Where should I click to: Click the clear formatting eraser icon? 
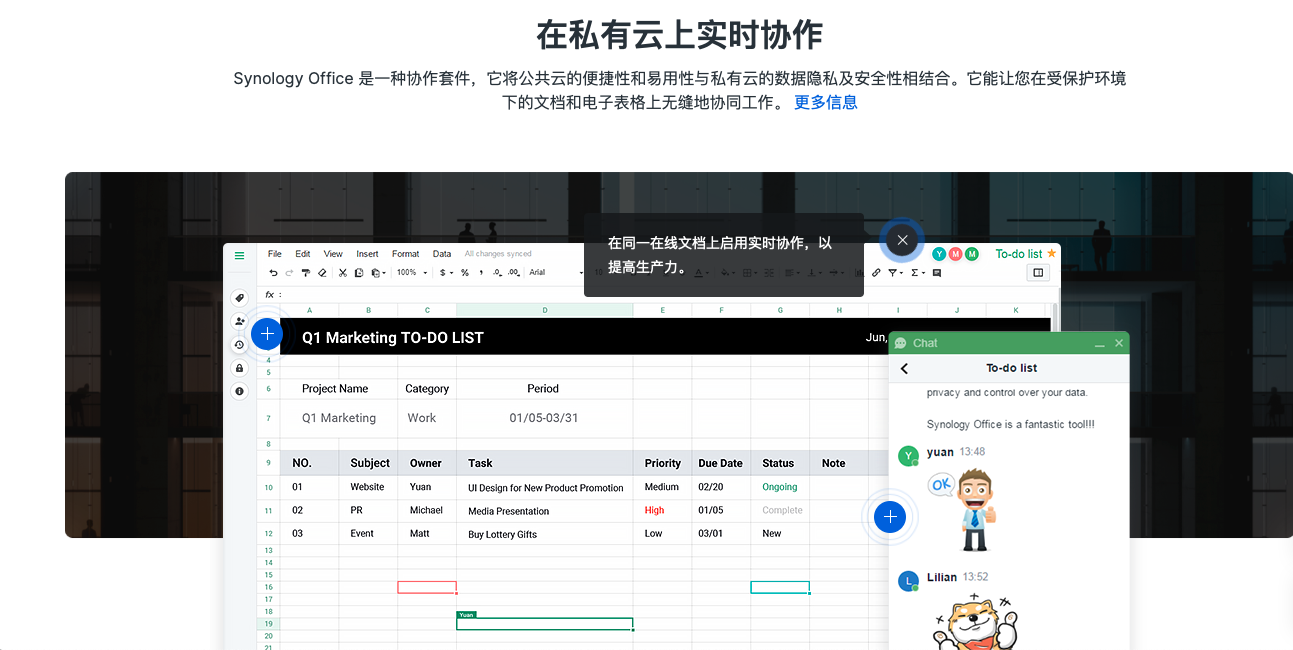[x=322, y=272]
